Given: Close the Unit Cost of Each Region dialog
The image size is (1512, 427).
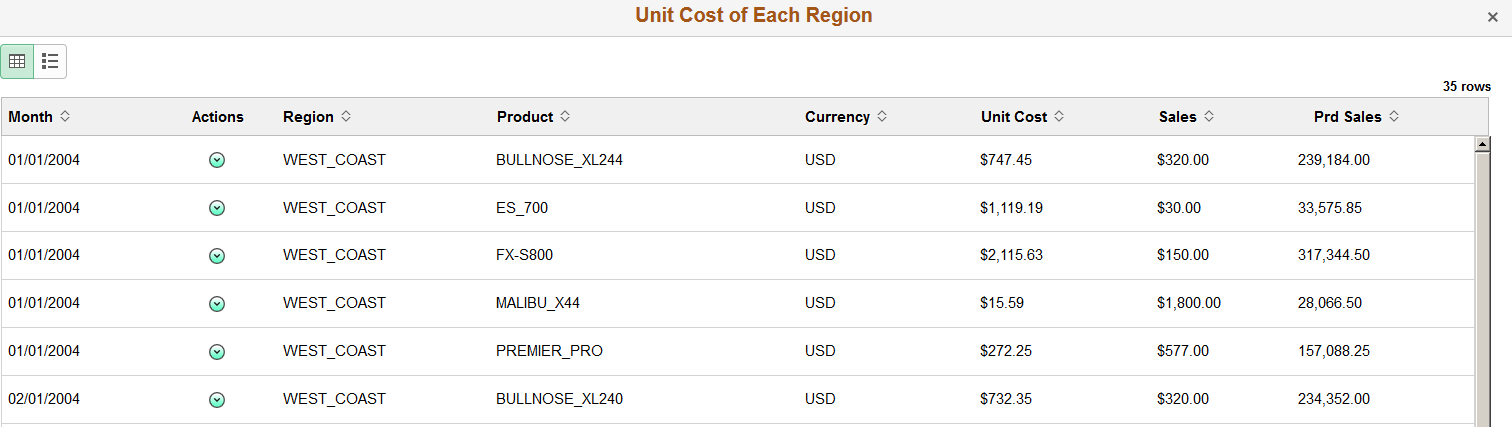Looking at the screenshot, I should [x=1492, y=18].
